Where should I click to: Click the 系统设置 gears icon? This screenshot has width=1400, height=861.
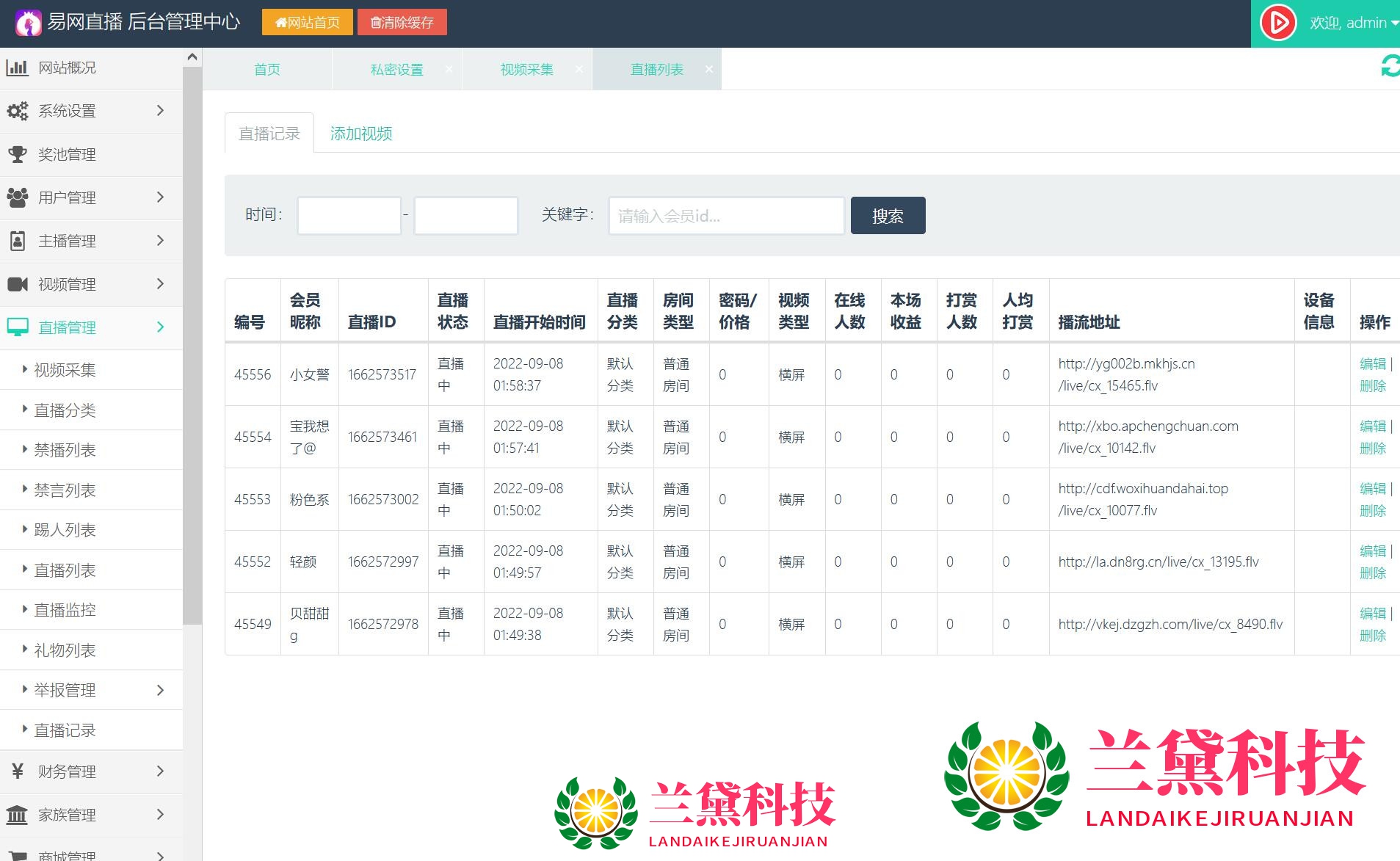click(17, 112)
